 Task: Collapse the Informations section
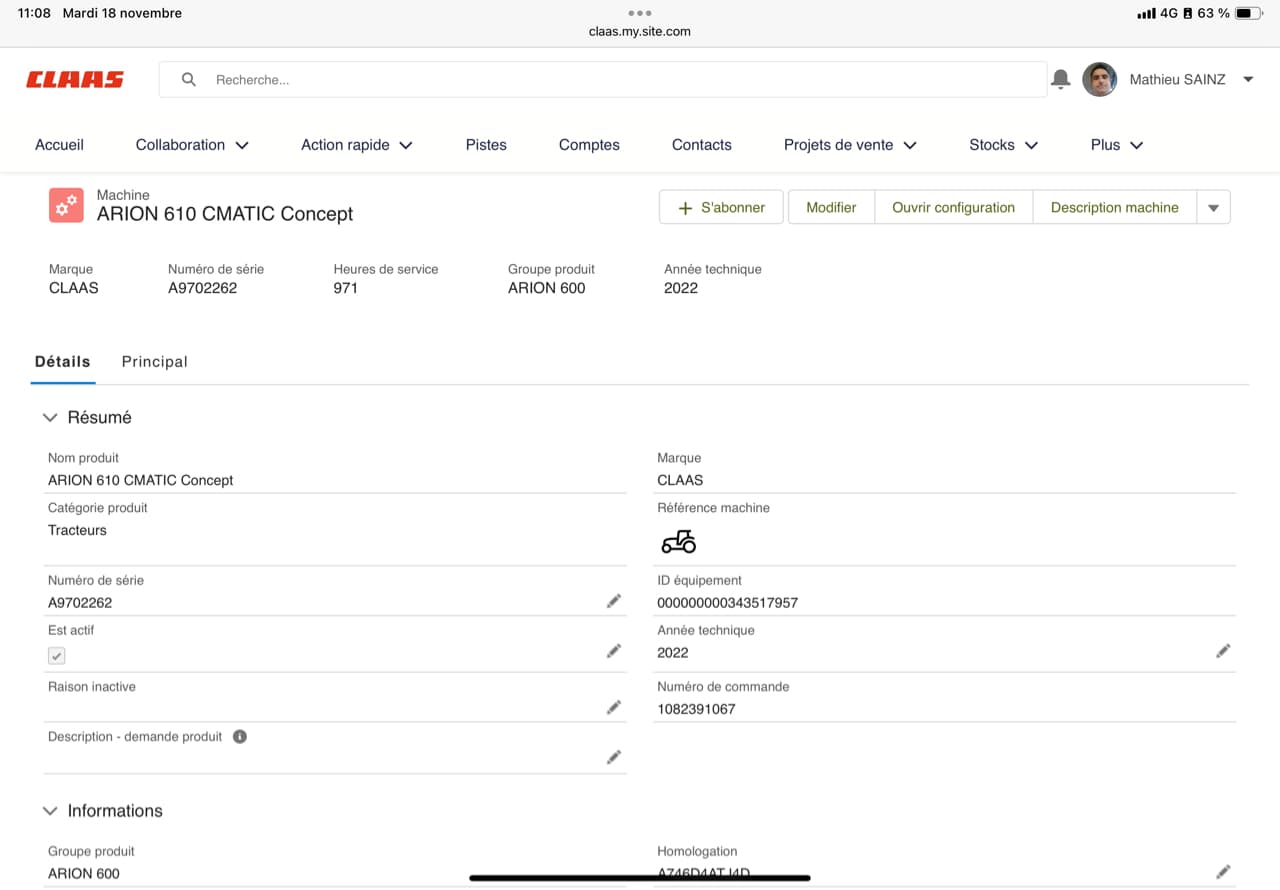point(50,811)
